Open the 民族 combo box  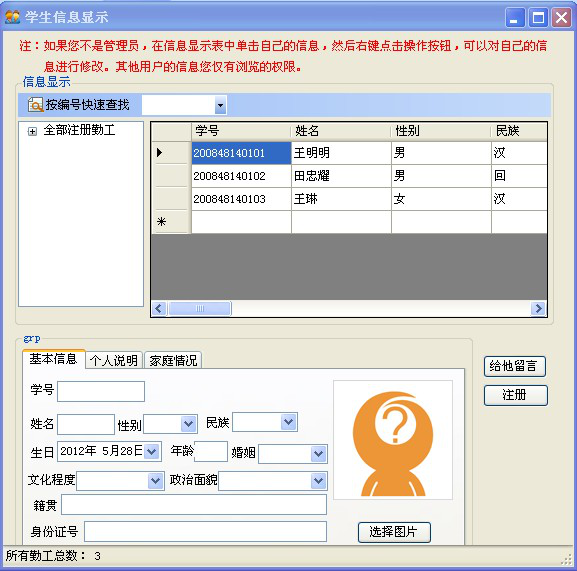point(288,422)
